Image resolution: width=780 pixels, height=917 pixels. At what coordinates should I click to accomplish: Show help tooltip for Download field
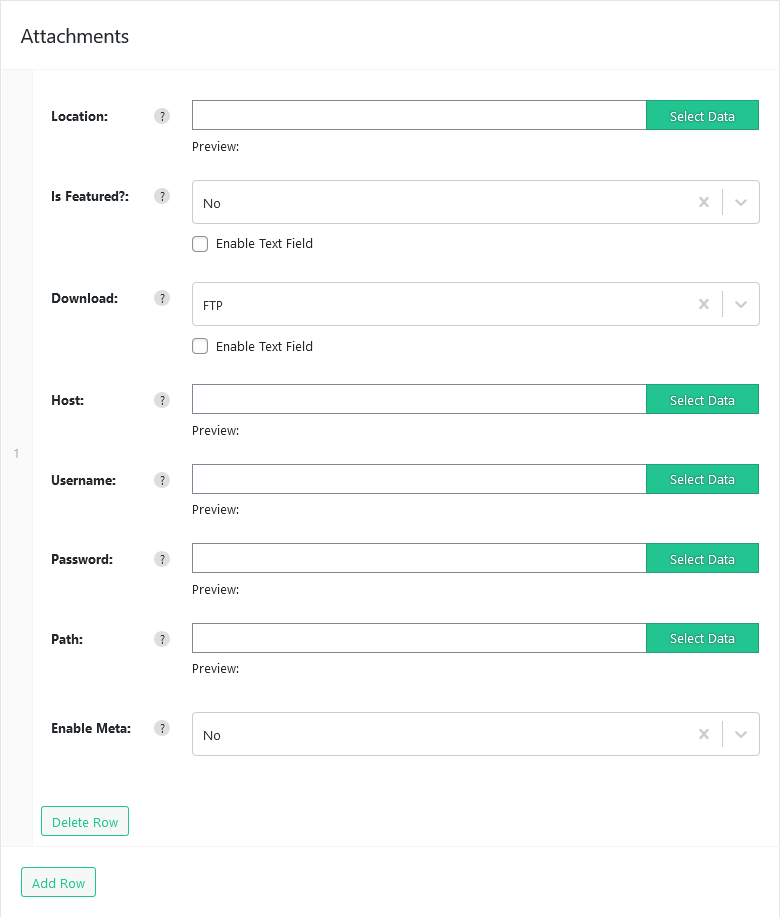pyautogui.click(x=162, y=298)
